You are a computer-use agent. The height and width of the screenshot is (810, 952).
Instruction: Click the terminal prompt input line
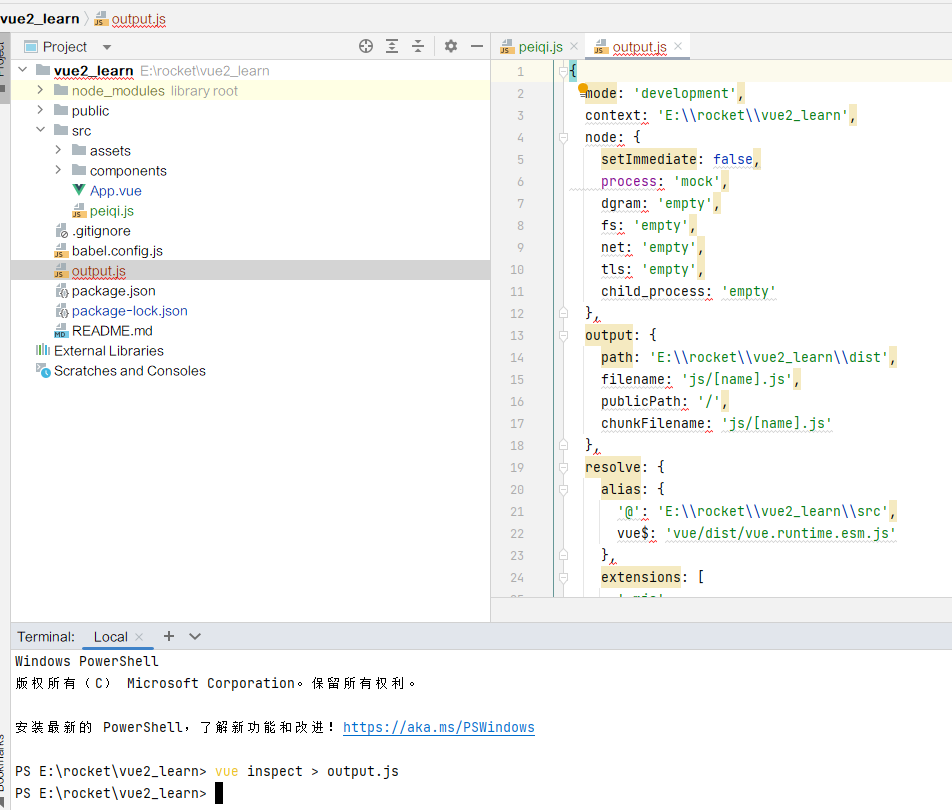point(219,793)
